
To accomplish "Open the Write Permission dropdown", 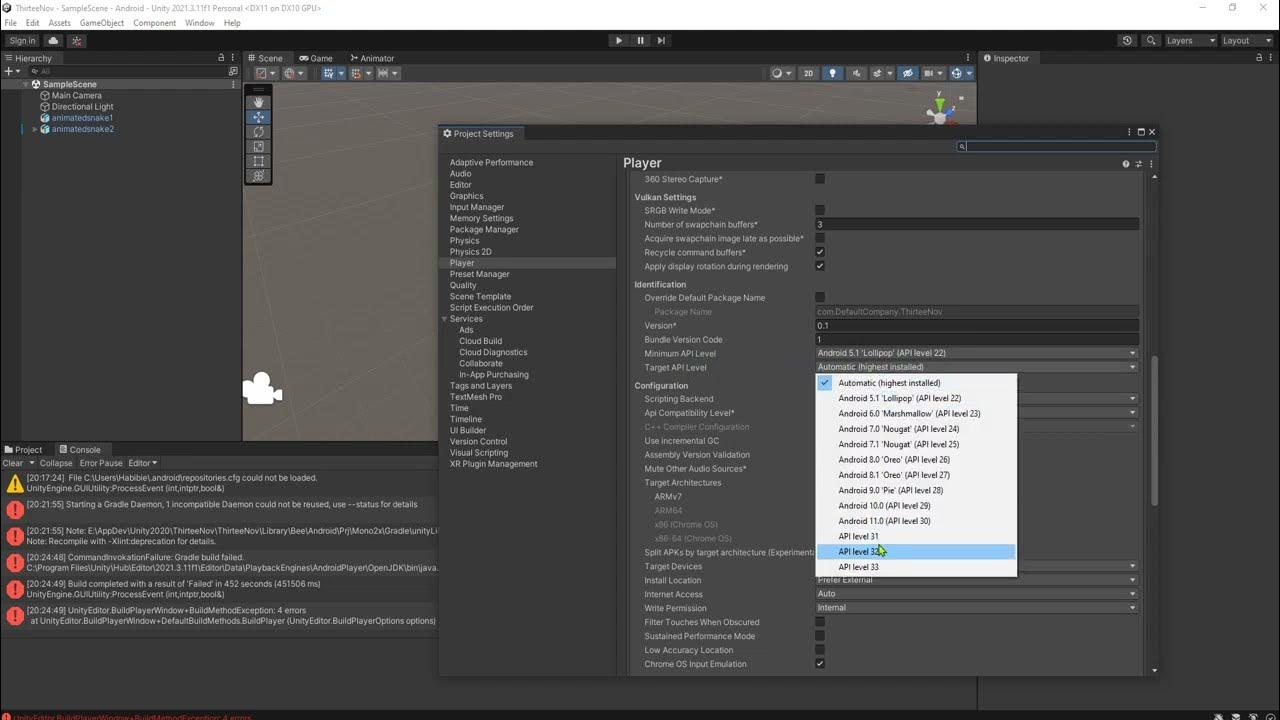I will pyautogui.click(x=977, y=608).
